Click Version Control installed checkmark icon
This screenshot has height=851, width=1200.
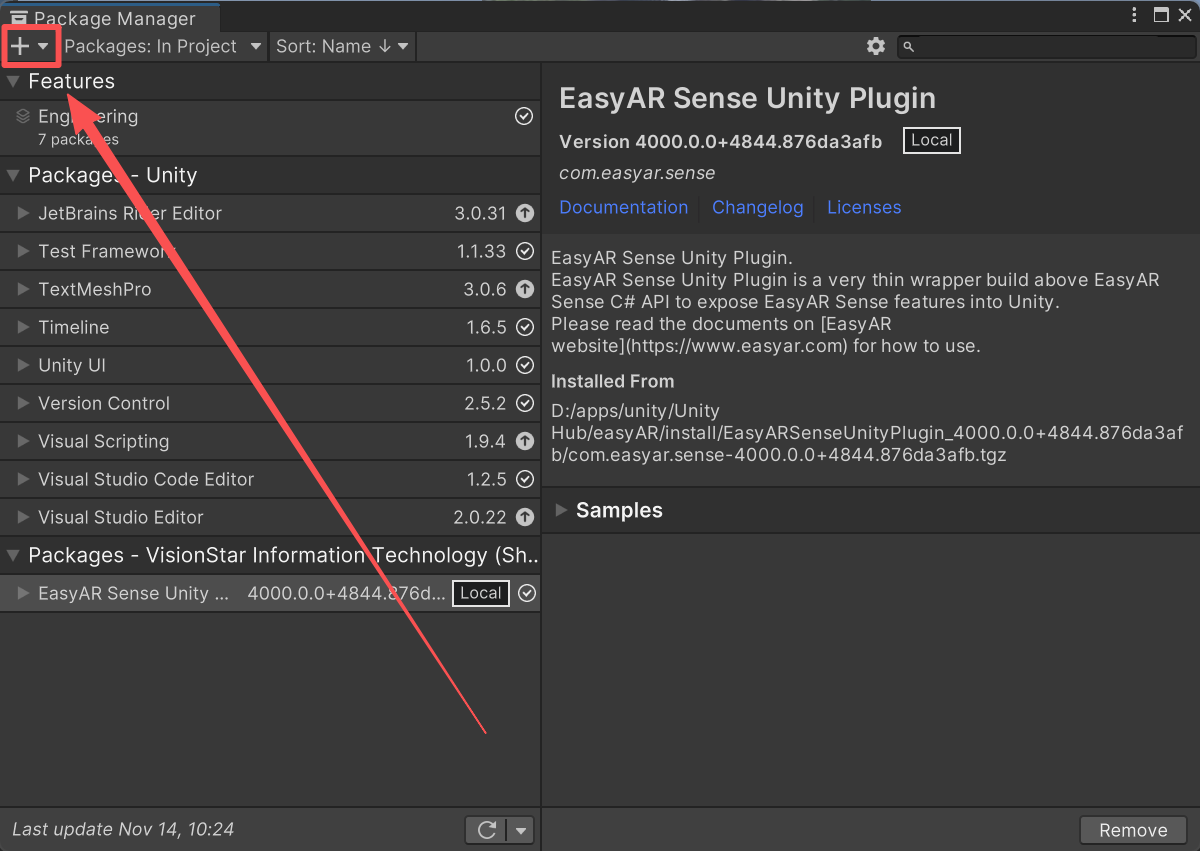(x=525, y=403)
